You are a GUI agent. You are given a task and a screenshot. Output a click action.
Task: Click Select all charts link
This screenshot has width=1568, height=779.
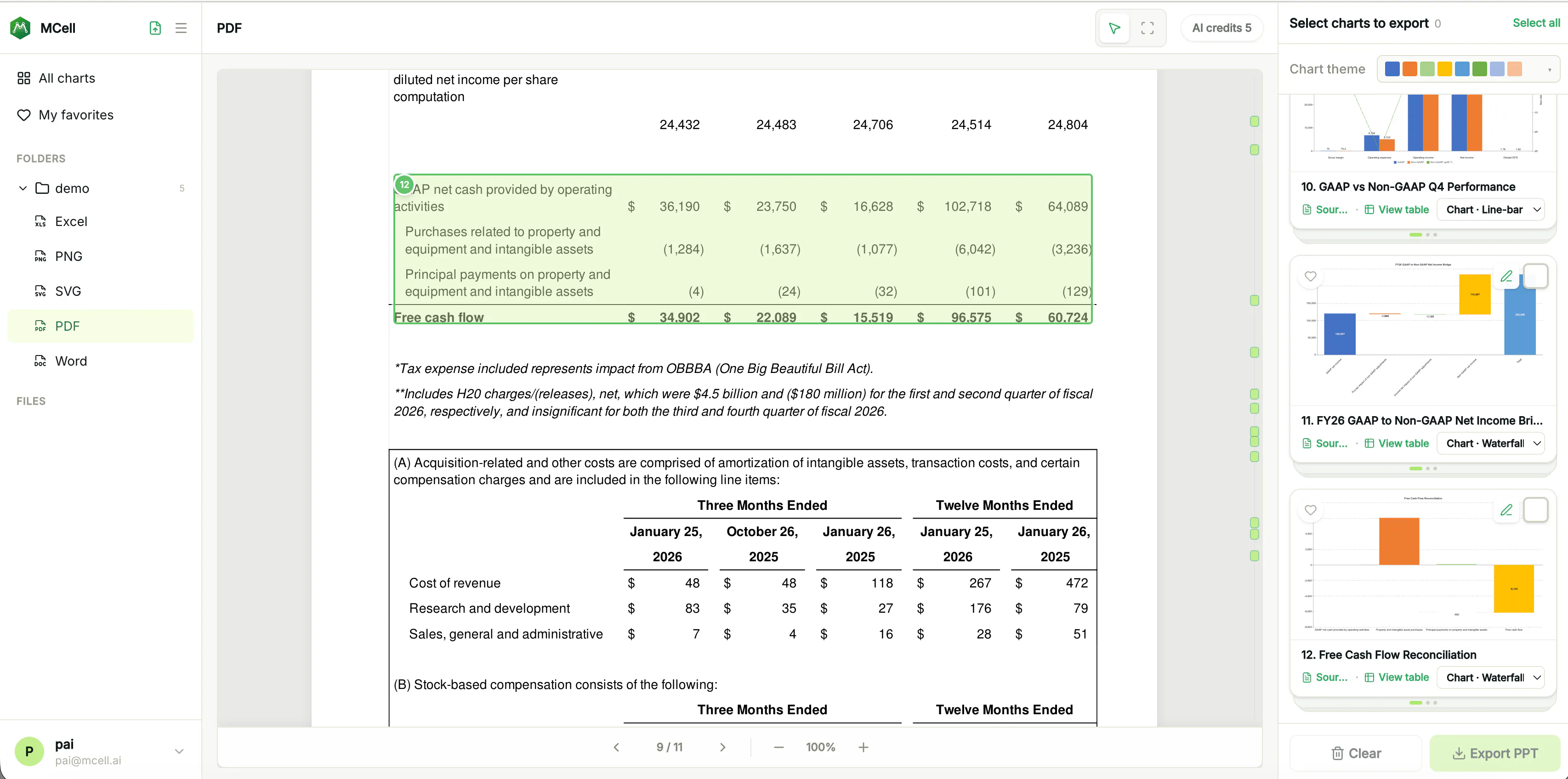click(x=1536, y=23)
